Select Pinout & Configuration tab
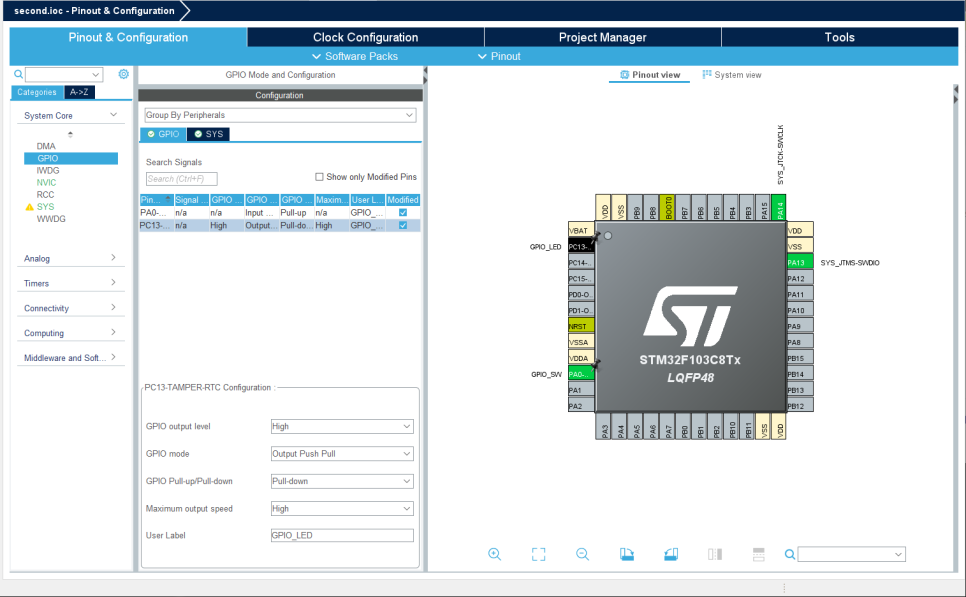Screen dimensions: 966x597 pos(128,37)
